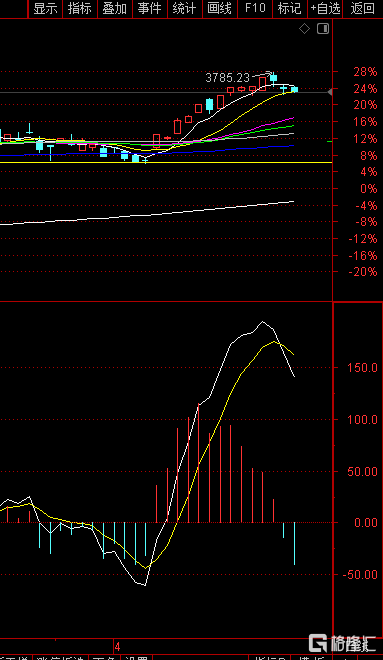Click the -20% axis label

coord(362,272)
